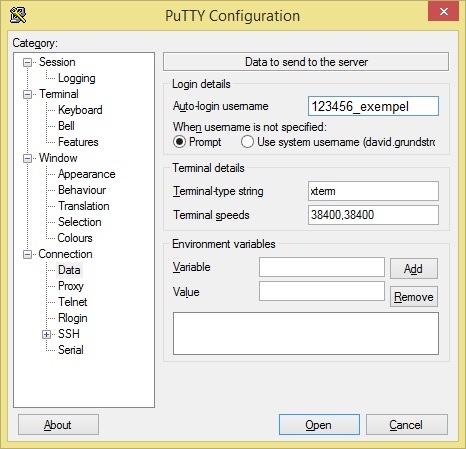Open the Session category
The height and width of the screenshot is (449, 466).
[x=57, y=62]
